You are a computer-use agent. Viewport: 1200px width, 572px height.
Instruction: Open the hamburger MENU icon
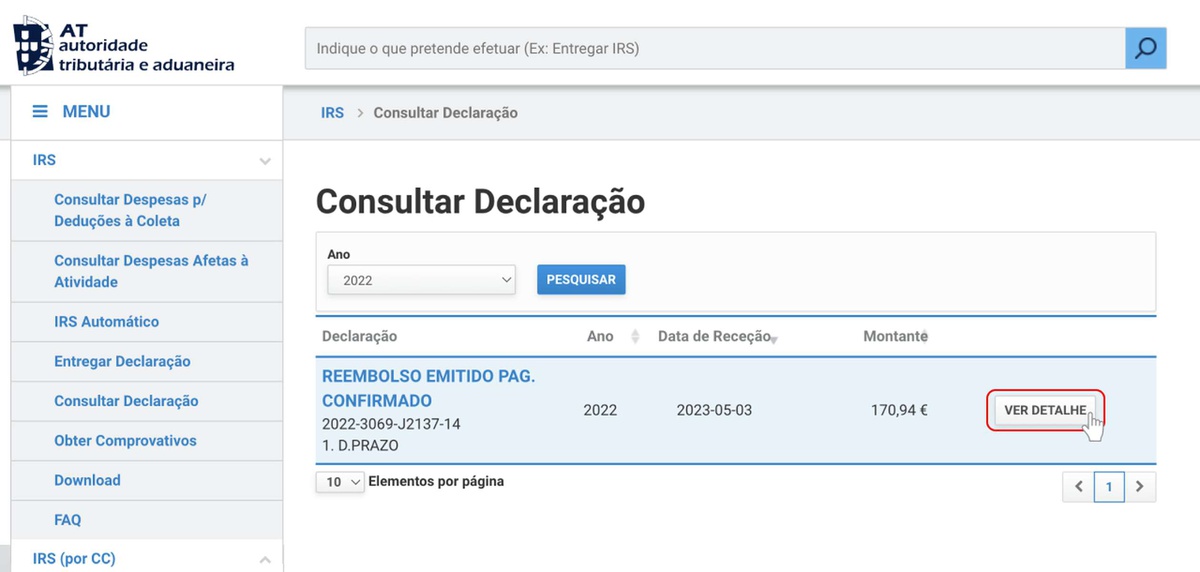tap(40, 112)
